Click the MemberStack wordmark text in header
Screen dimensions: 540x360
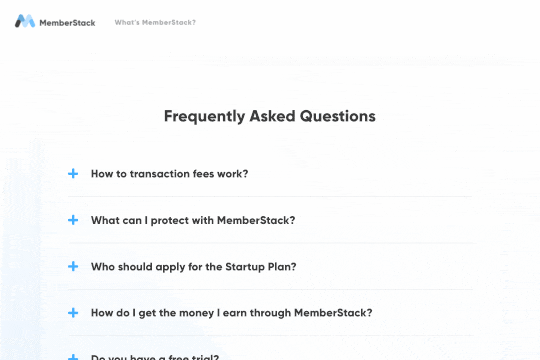pos(67,23)
